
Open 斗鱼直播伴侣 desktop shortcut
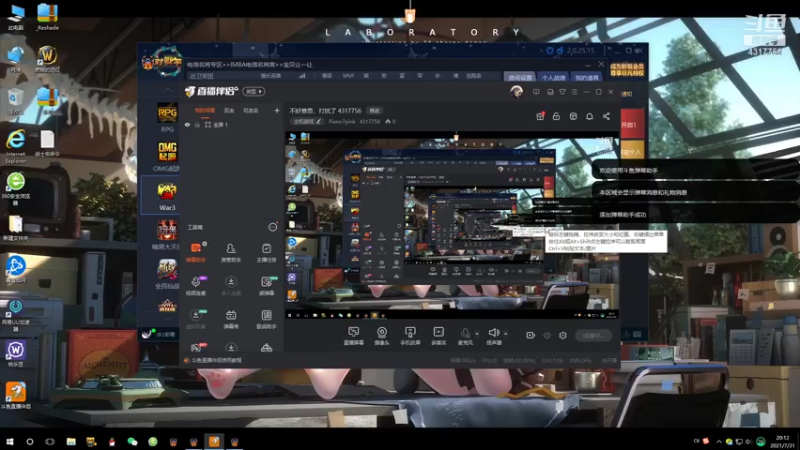pos(16,396)
